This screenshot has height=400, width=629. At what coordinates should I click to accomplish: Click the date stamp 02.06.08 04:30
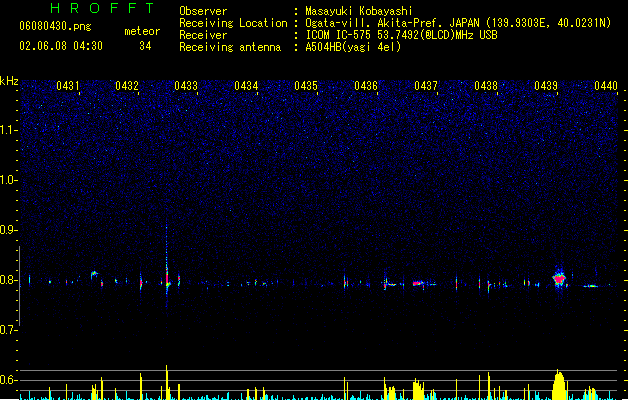pyautogui.click(x=61, y=46)
